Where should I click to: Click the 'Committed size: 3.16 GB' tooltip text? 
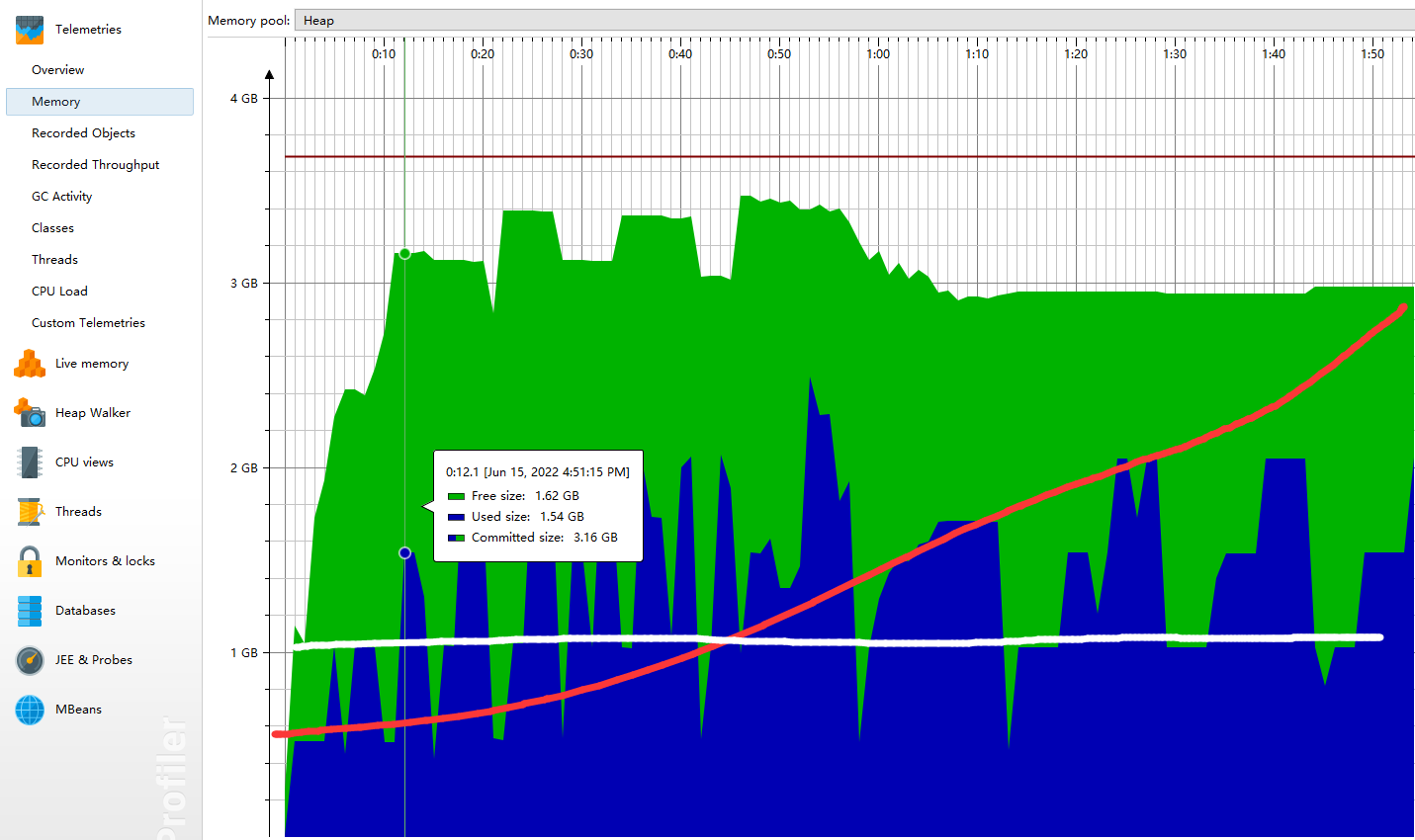(x=545, y=538)
